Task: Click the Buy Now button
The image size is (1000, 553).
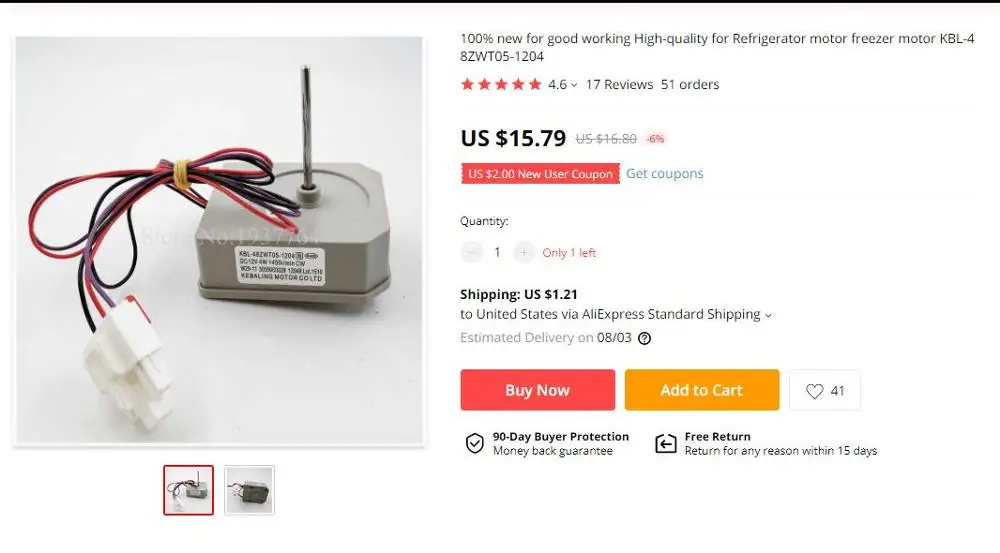Action: [x=538, y=390]
